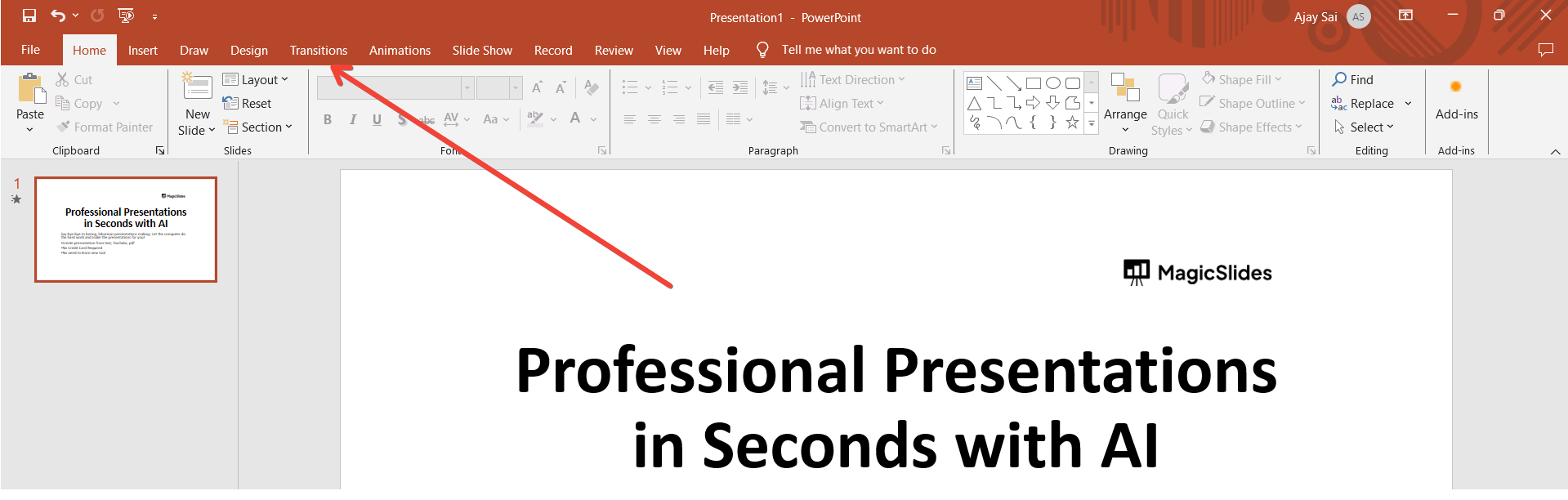Click the Decrease Font Size icon

pos(561,87)
